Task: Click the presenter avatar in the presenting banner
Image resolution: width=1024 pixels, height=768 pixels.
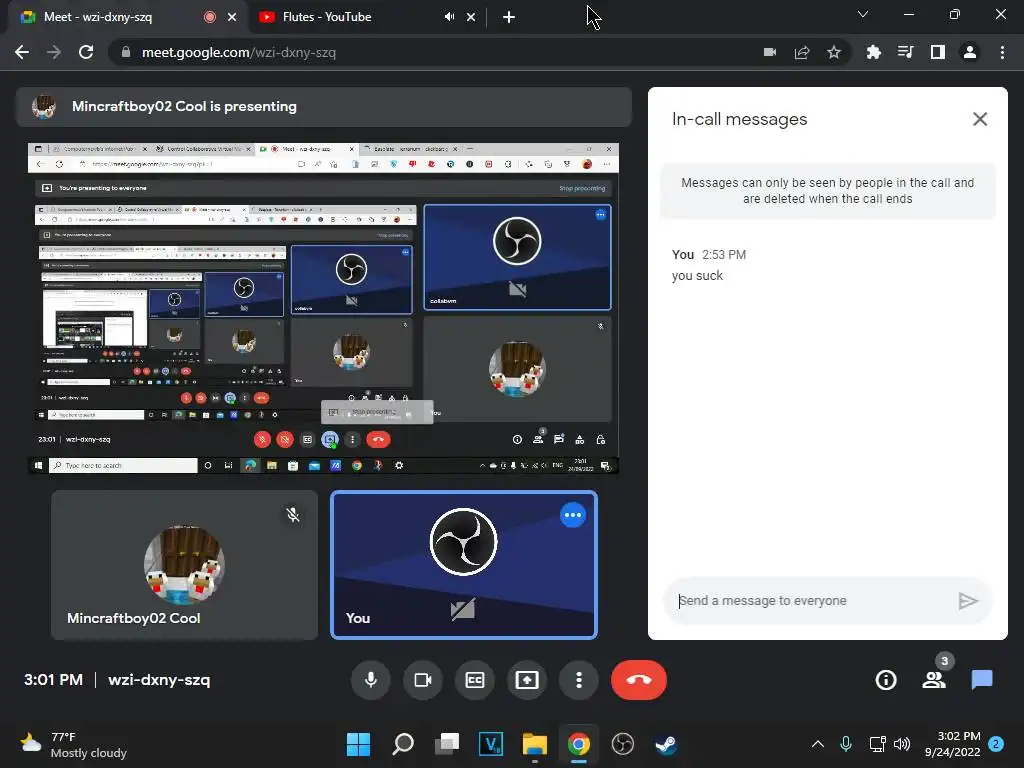Action: [x=44, y=106]
